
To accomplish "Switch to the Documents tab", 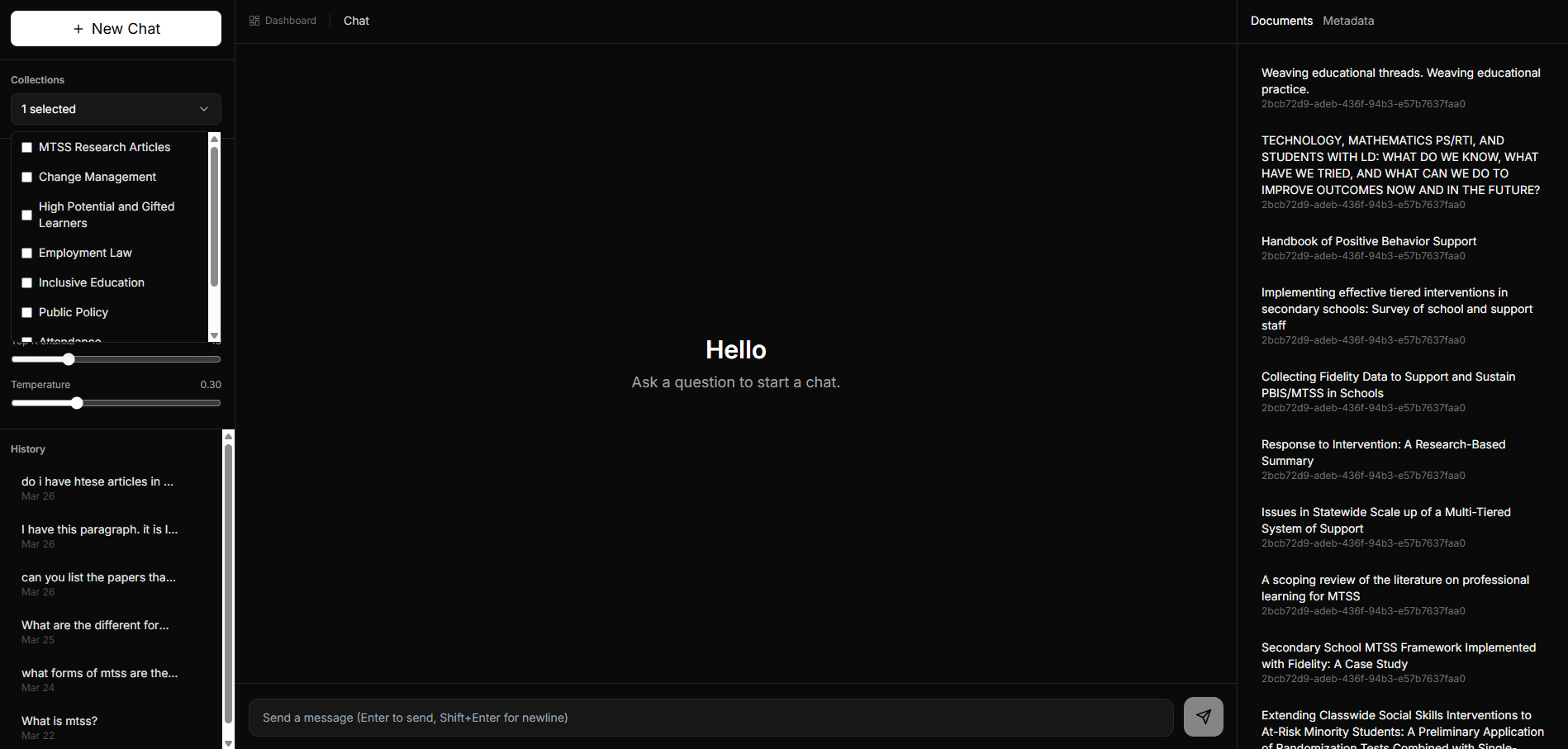I will point(1281,21).
